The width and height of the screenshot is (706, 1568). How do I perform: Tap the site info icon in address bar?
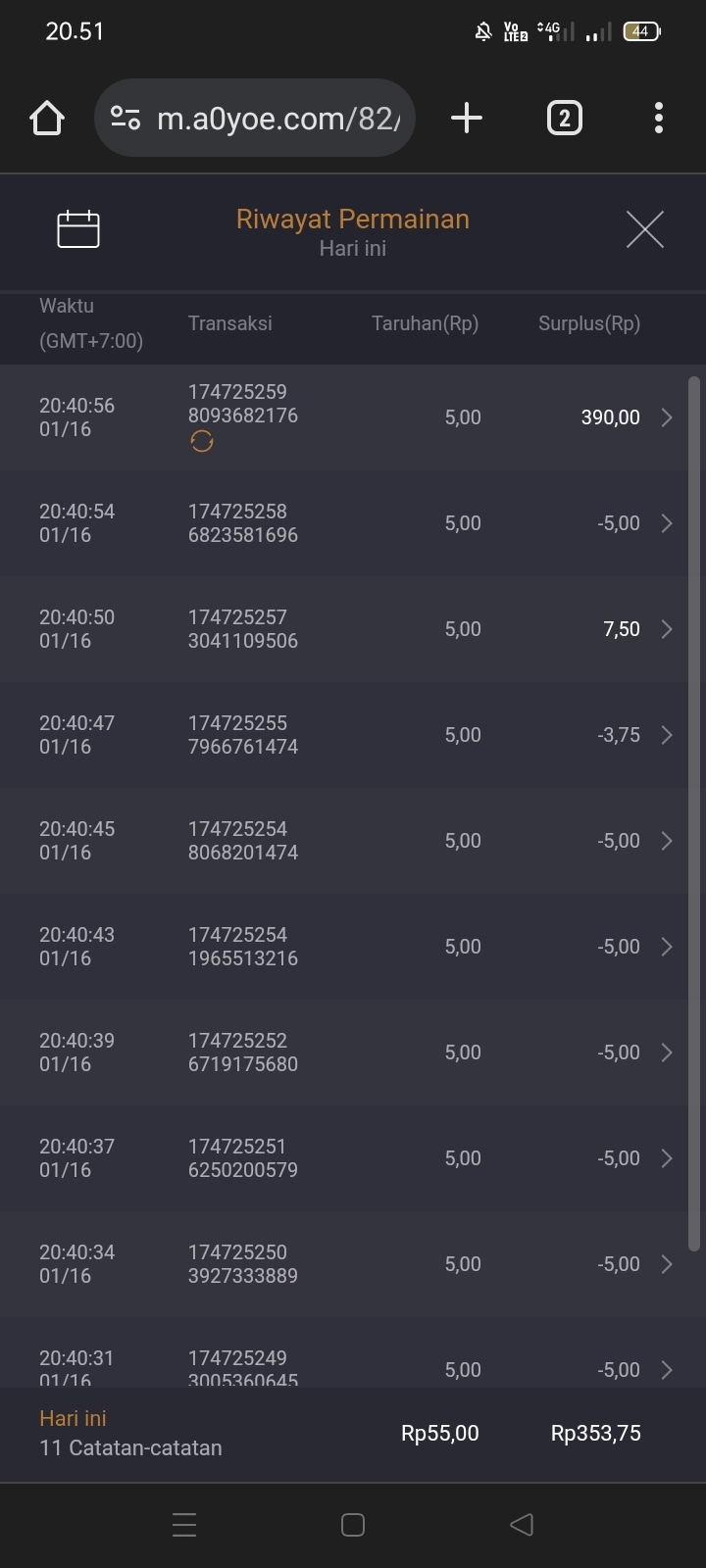pos(126,119)
